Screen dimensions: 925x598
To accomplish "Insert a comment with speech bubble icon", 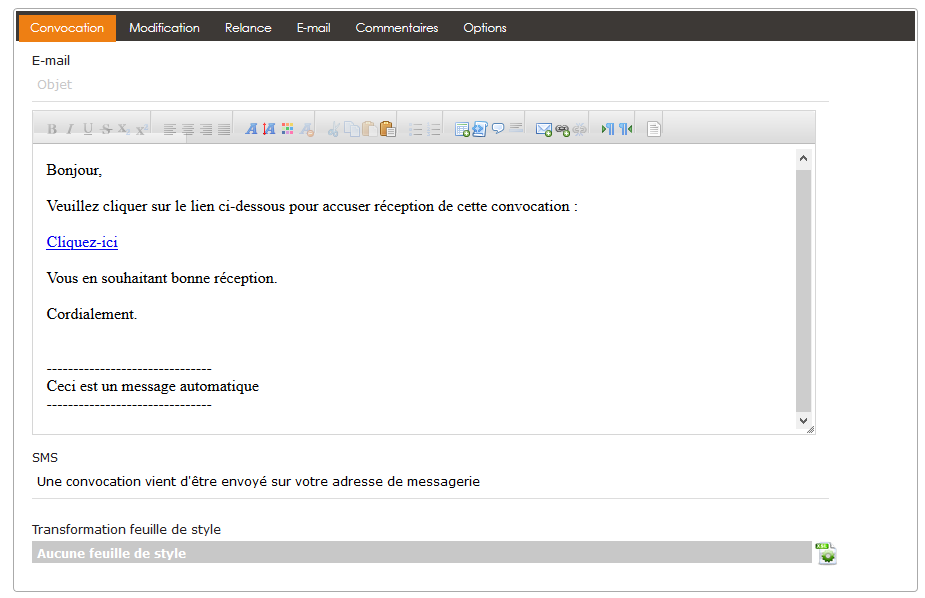I will (x=498, y=129).
